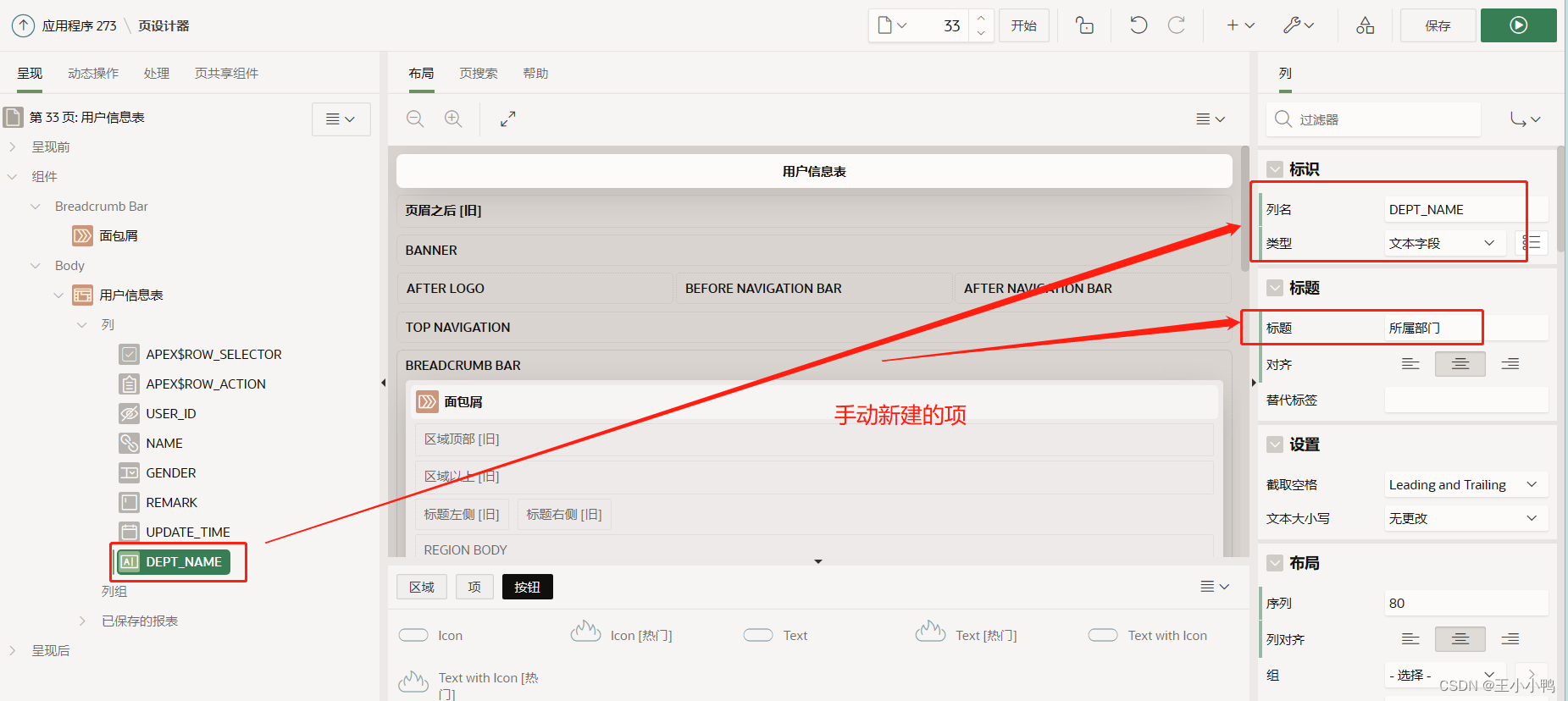The width and height of the screenshot is (1568, 701).
Task: Open the utilities wrench menu
Action: [1298, 25]
